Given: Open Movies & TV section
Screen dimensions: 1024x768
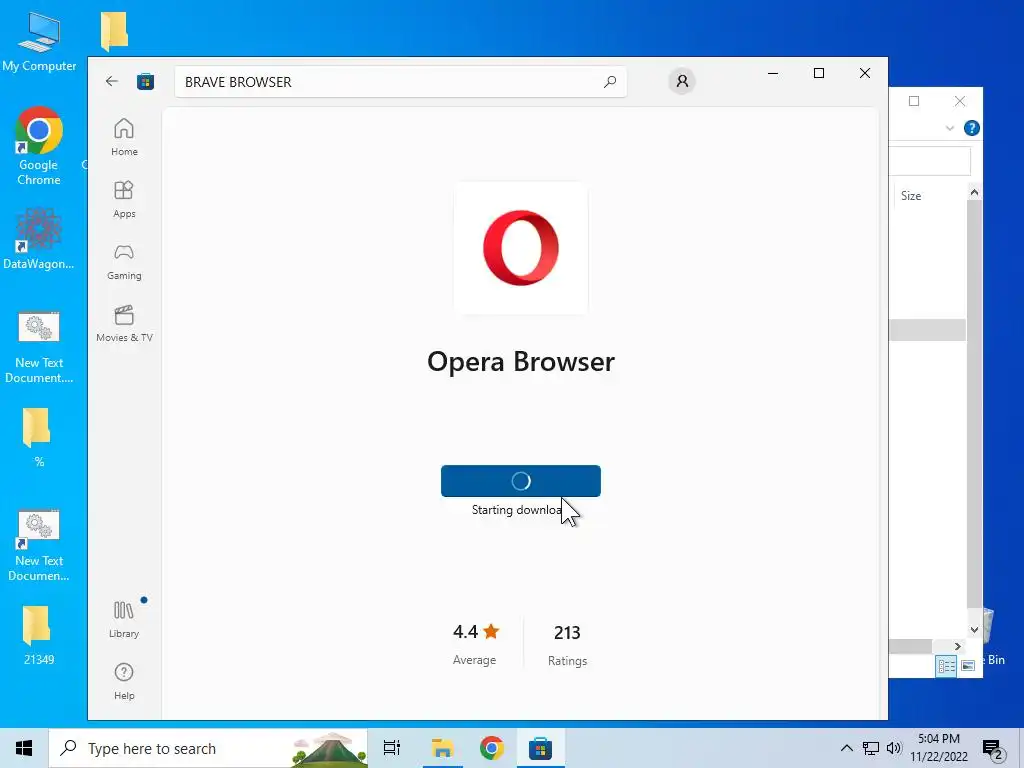Looking at the screenshot, I should coord(124,323).
